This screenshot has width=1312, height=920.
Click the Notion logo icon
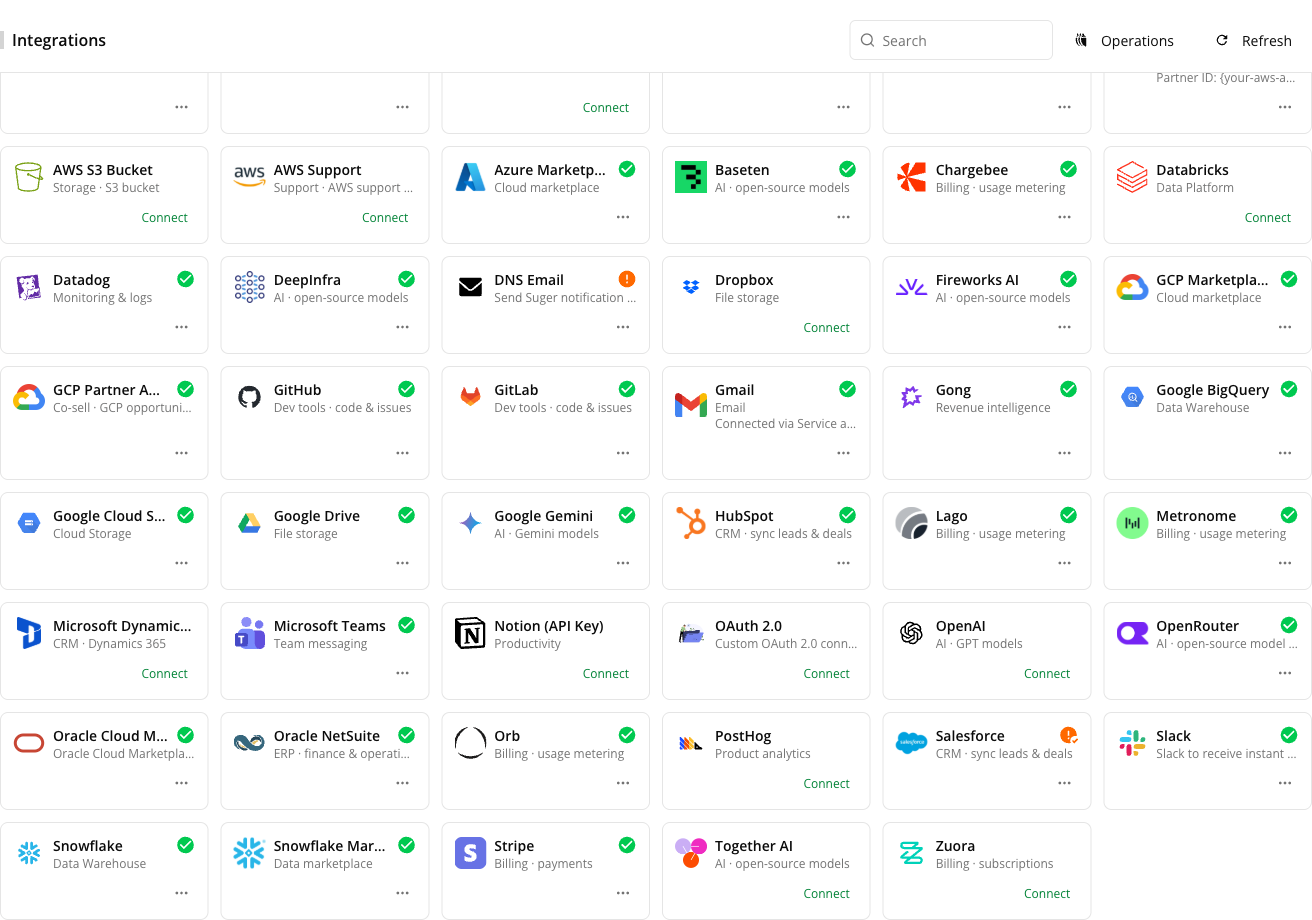(x=470, y=633)
